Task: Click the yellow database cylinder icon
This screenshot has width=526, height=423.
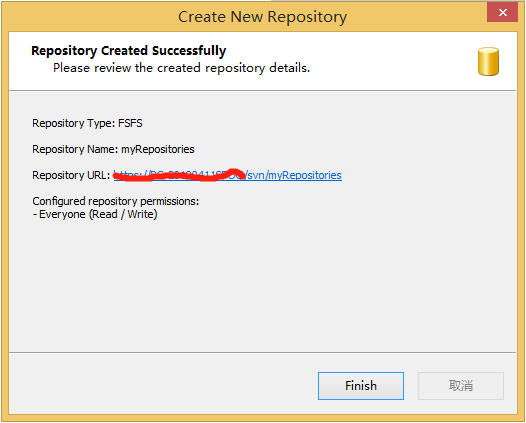Action: click(x=488, y=61)
